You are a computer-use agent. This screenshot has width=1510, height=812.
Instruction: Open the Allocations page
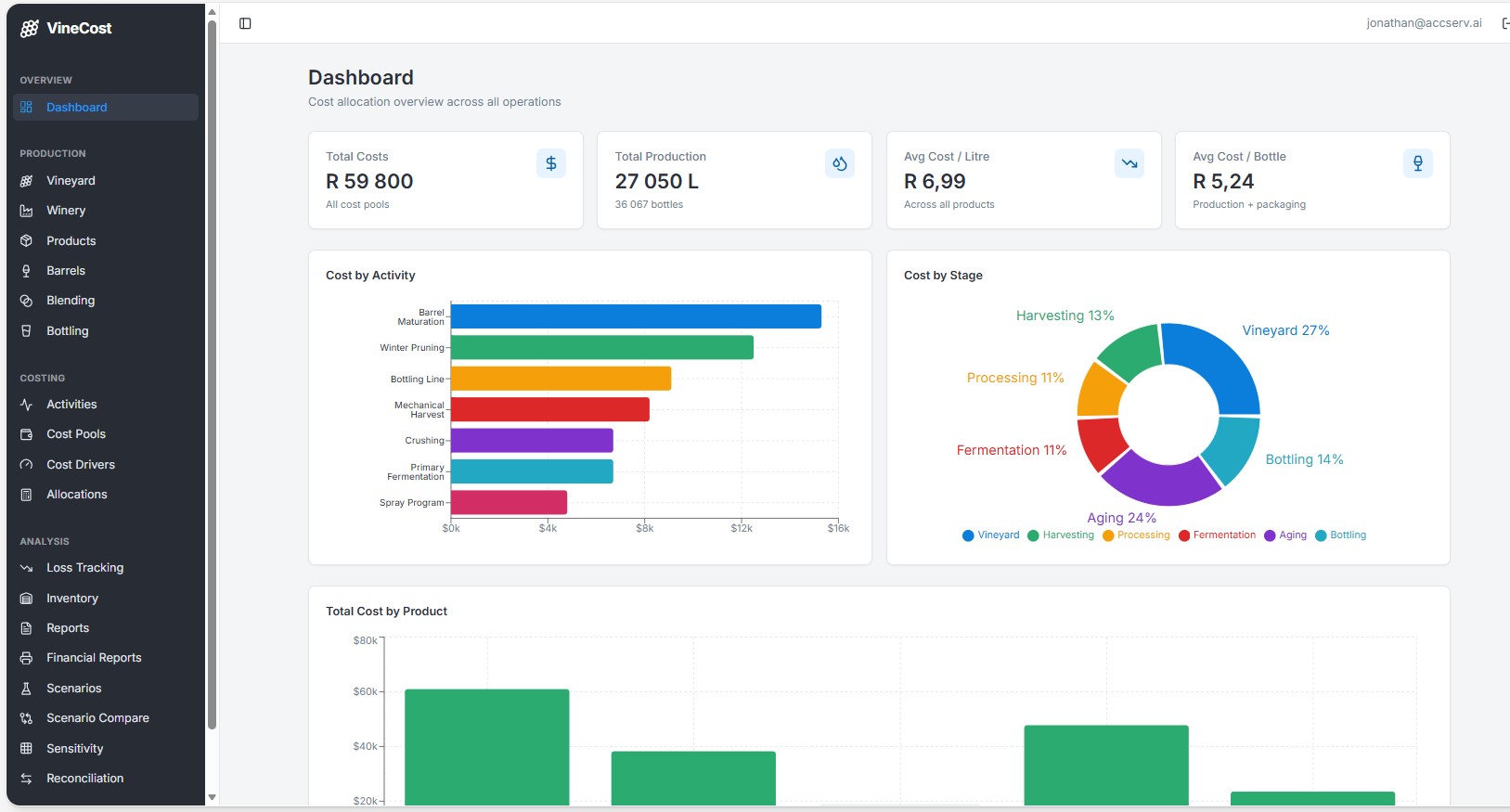click(x=106, y=495)
